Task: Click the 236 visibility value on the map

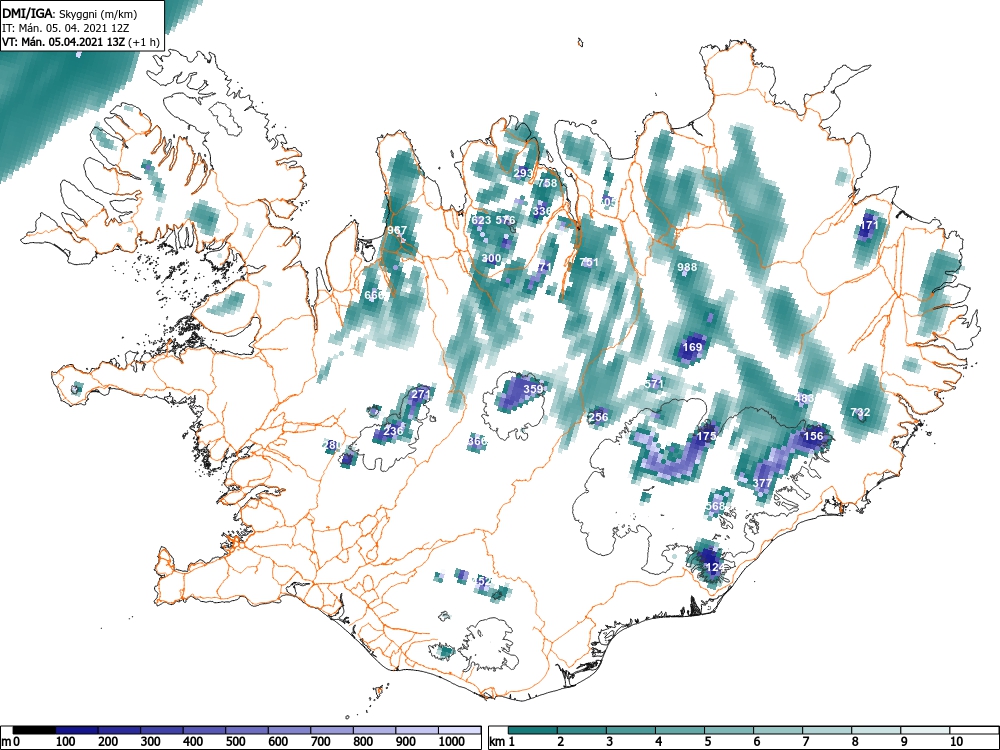Action: click(393, 430)
